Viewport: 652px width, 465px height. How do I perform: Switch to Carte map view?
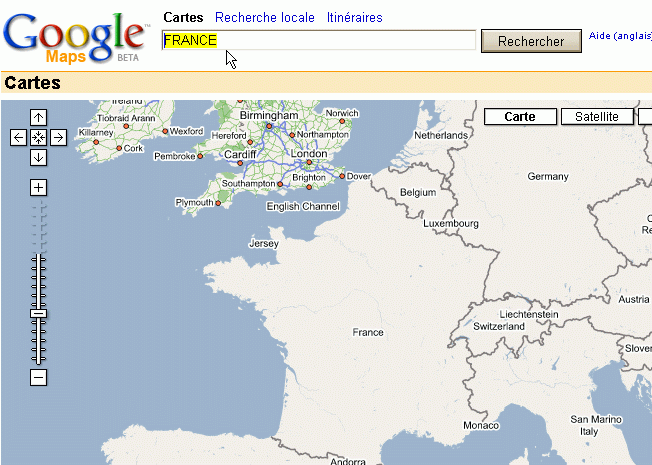pos(520,116)
